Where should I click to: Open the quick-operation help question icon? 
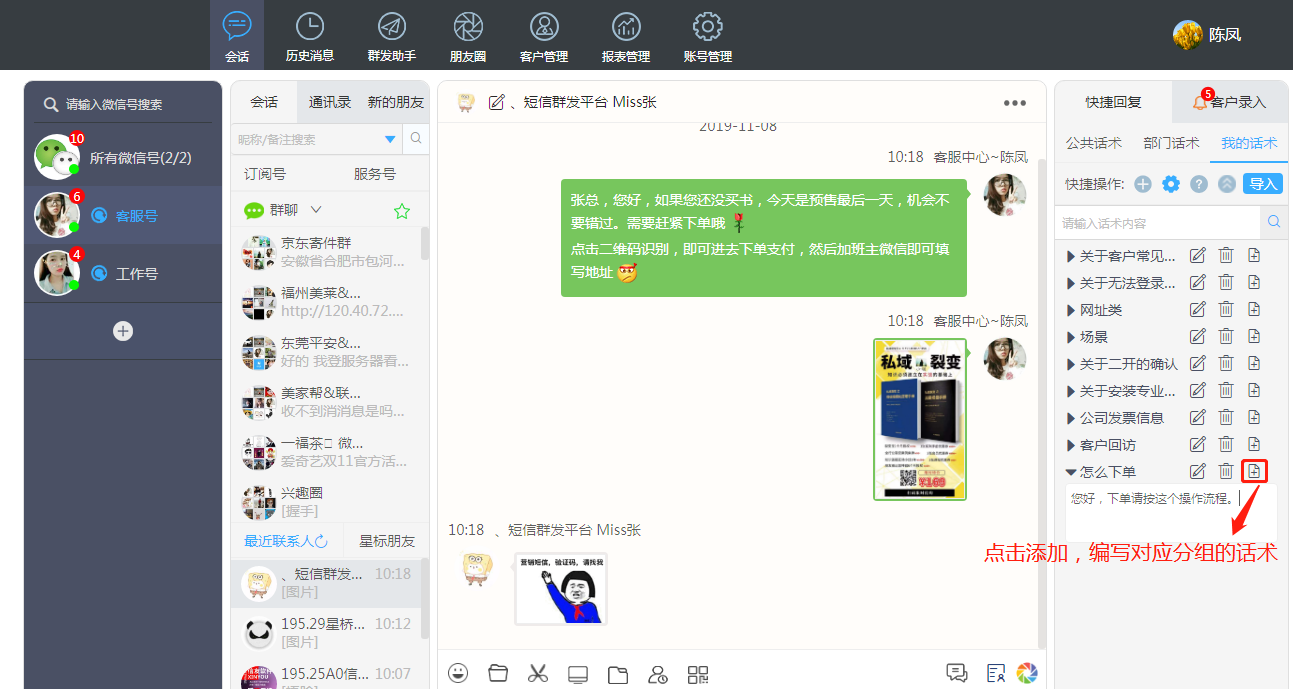point(1199,184)
